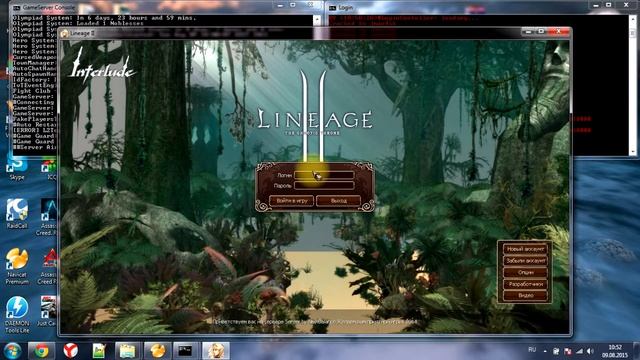
Task: Open the Navicat Premium desktop shortcut
Action: [17, 265]
